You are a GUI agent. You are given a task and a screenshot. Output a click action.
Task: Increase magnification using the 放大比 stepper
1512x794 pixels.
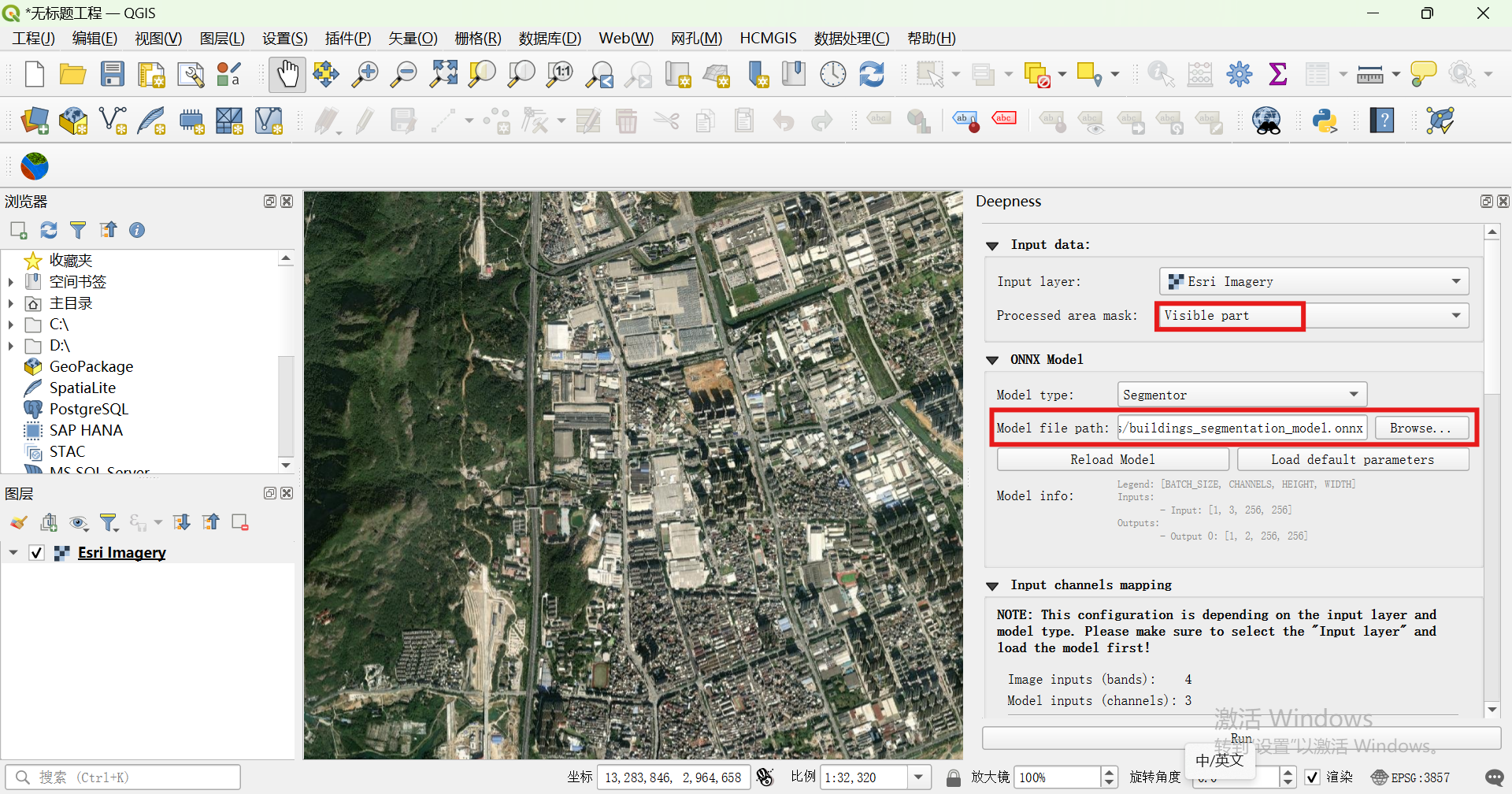1109,771
